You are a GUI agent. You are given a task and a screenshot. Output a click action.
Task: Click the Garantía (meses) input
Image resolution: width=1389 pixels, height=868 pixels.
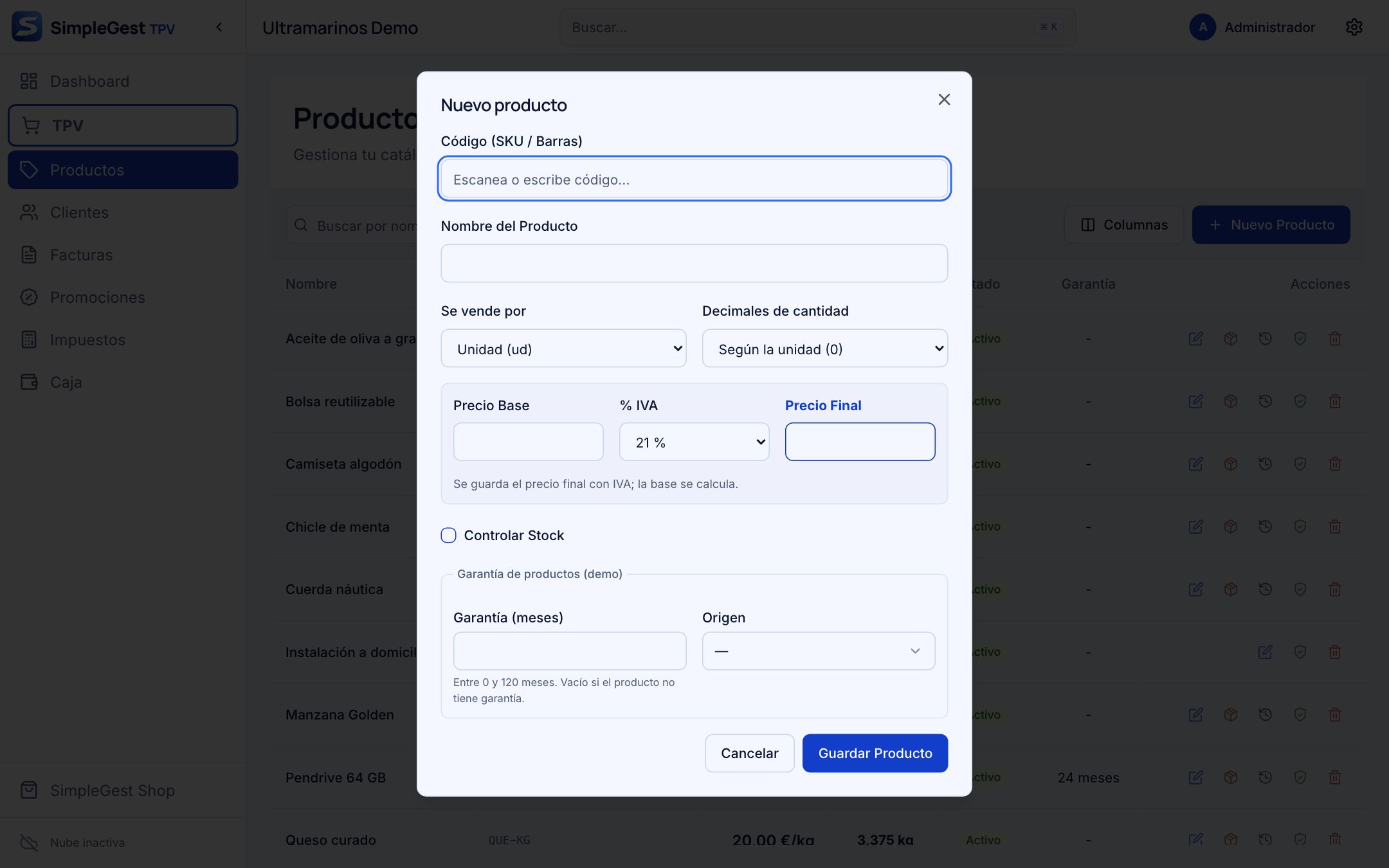point(569,651)
